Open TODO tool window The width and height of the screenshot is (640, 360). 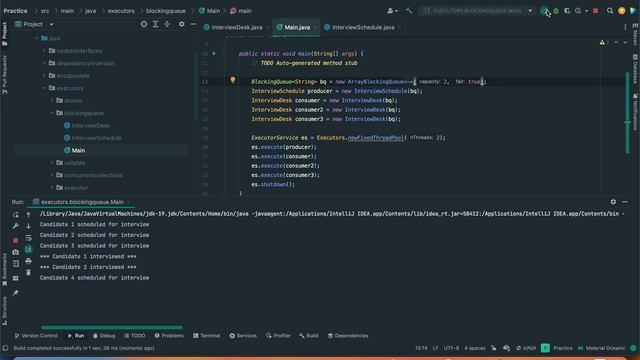click(134, 336)
